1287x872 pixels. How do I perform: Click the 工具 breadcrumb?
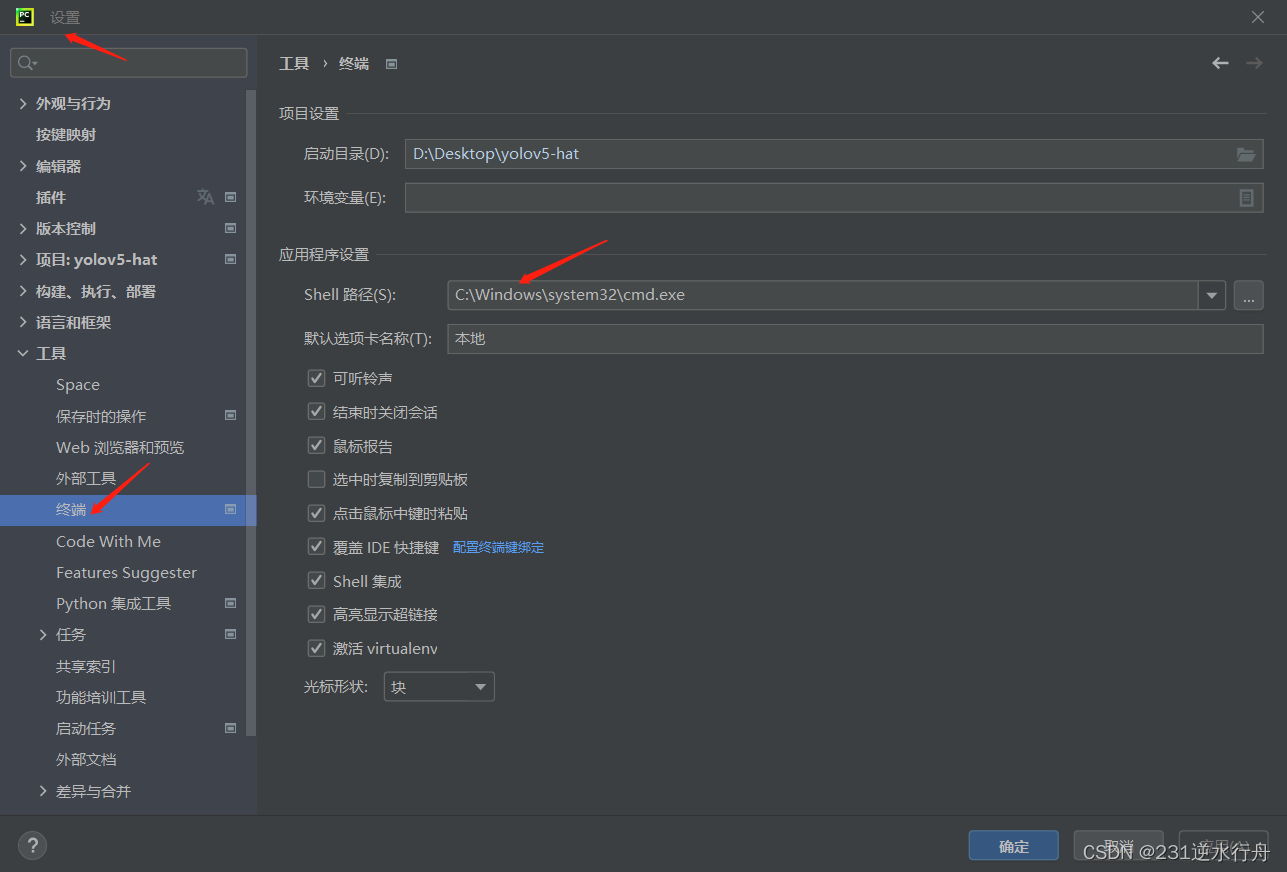coord(294,63)
